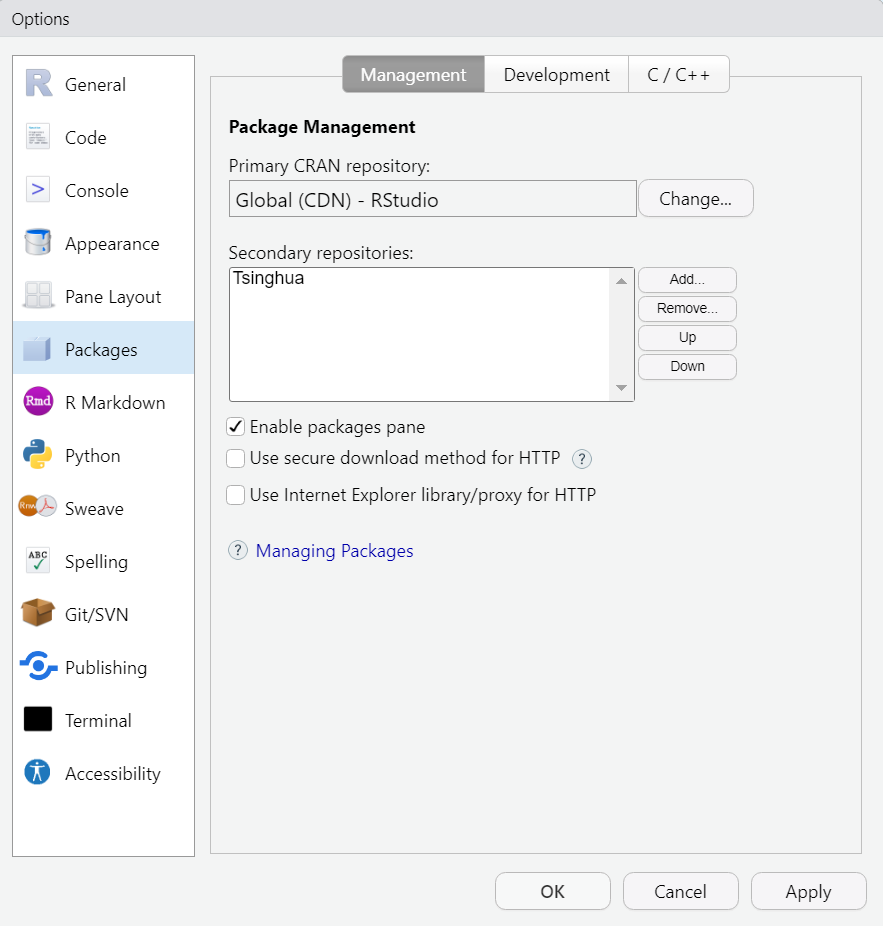Click Add... secondary repository button
The image size is (883, 926).
[x=687, y=279]
